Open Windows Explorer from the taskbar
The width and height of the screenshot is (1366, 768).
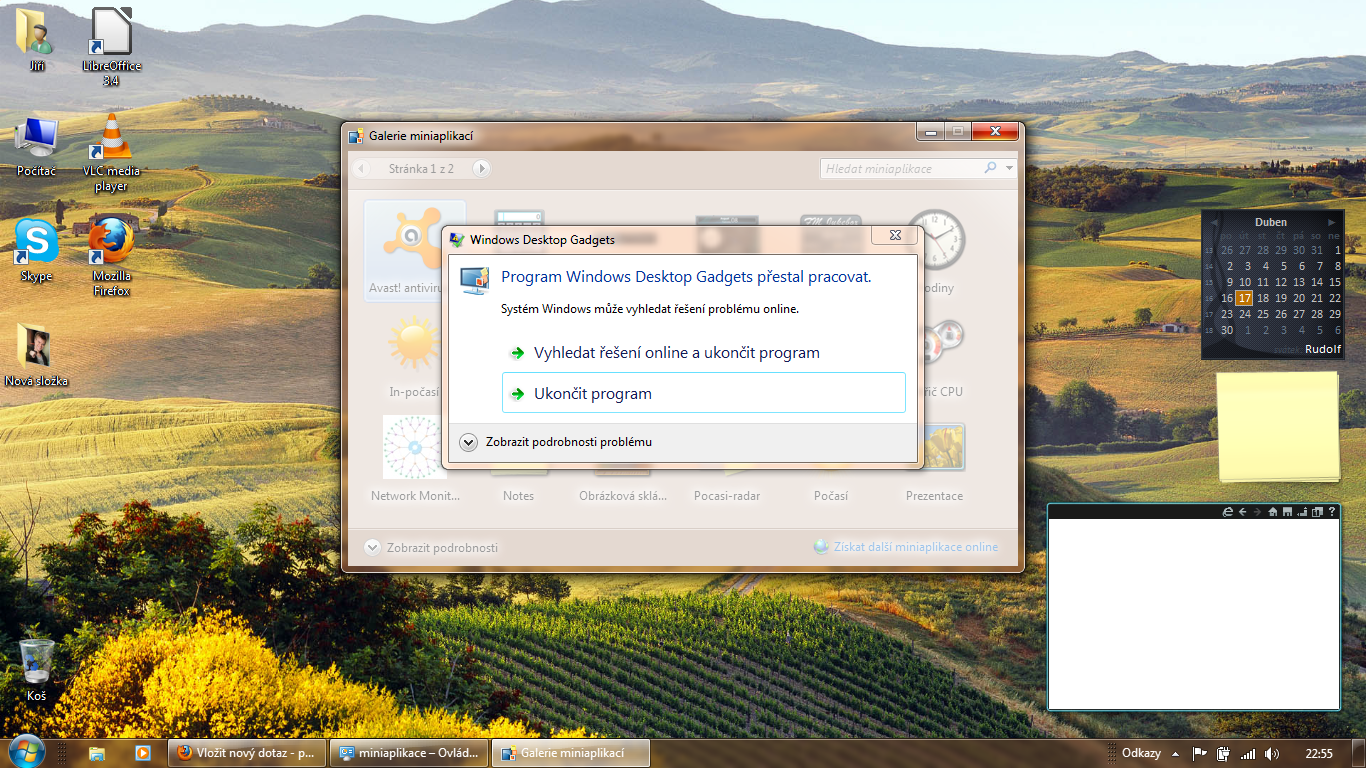click(97, 752)
